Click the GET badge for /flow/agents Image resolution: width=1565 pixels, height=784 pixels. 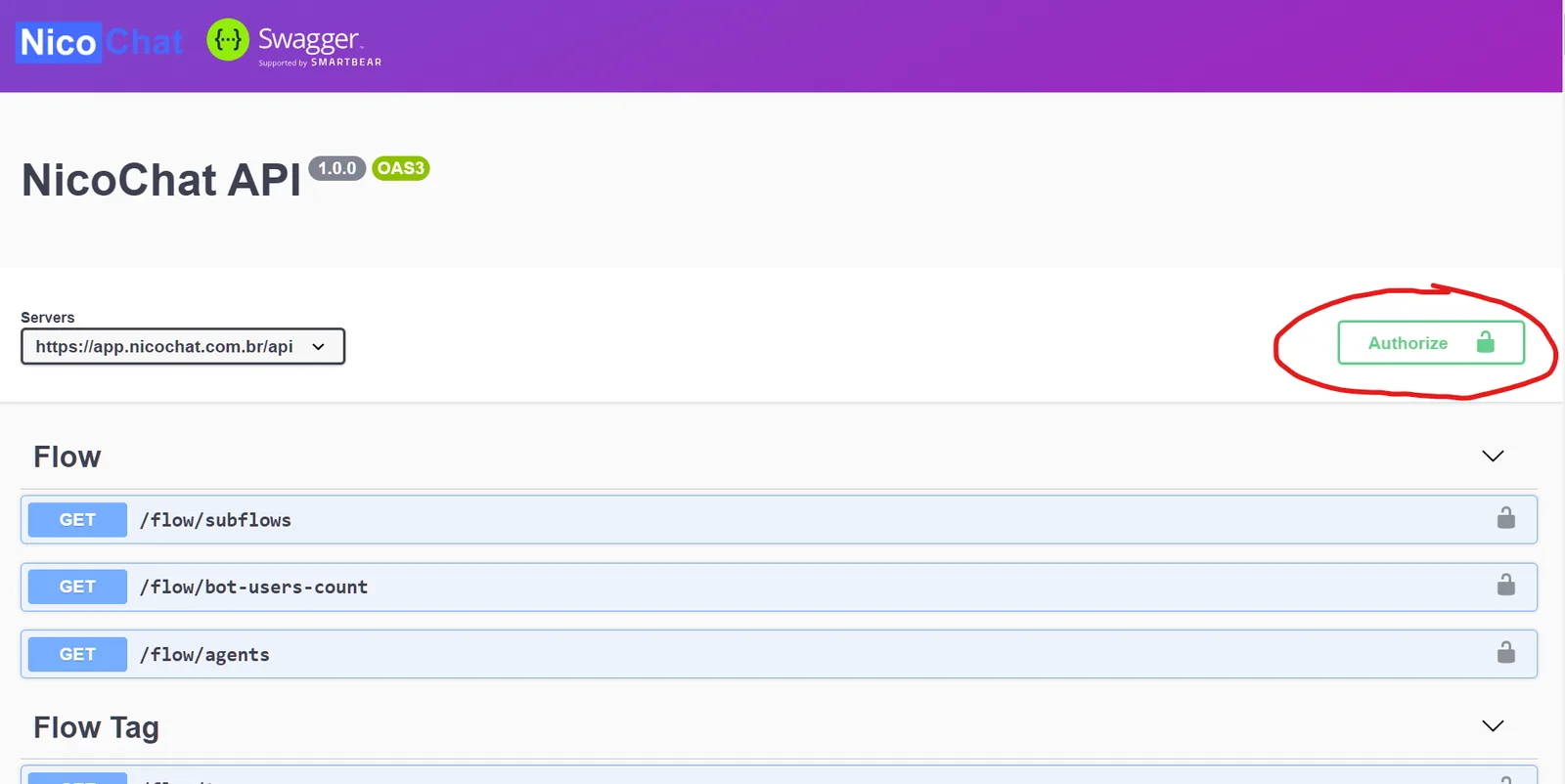77,654
